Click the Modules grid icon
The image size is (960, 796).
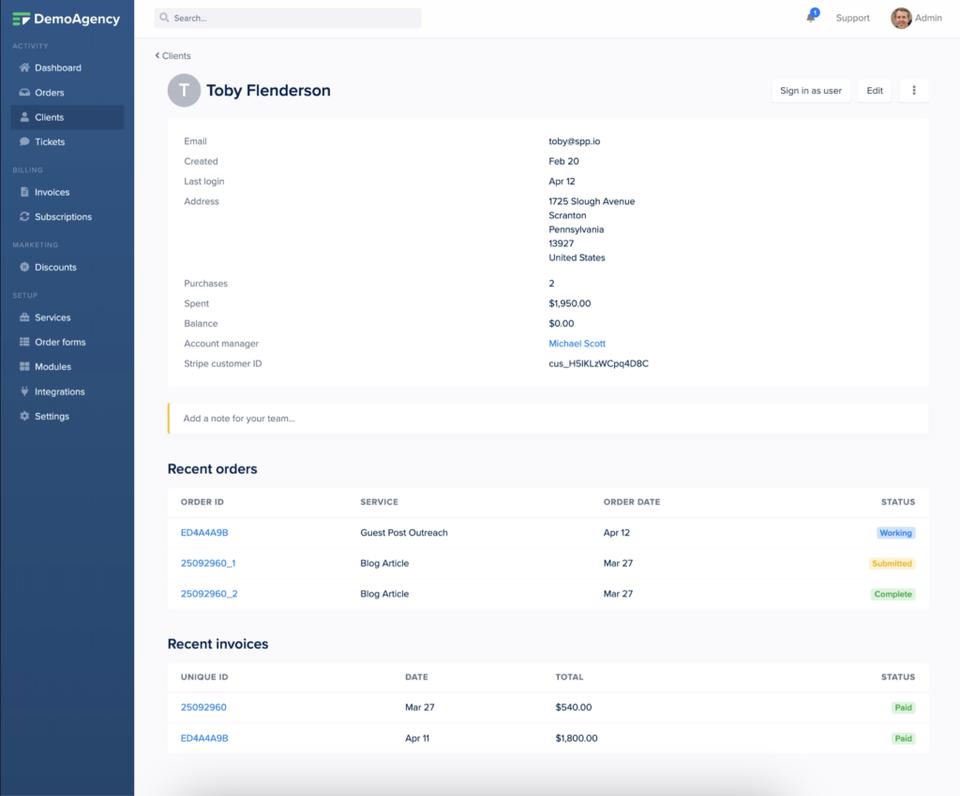(x=24, y=366)
